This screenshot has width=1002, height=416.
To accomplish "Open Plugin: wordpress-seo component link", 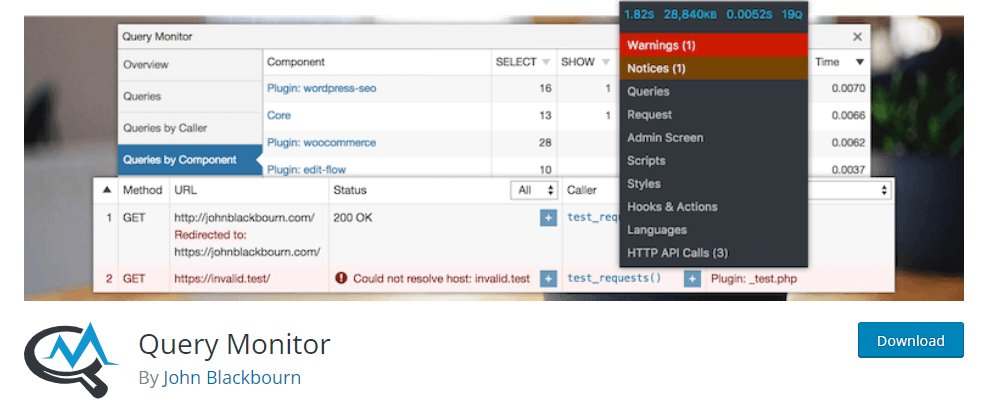I will [x=321, y=88].
